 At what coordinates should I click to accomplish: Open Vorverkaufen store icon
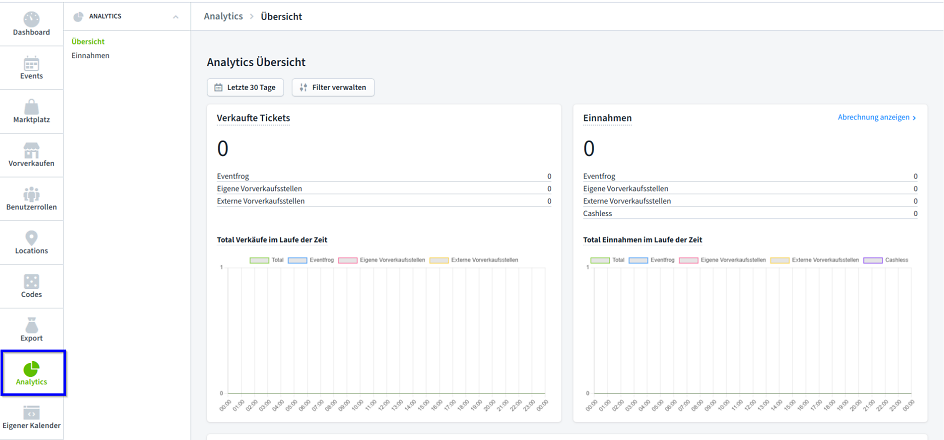31,151
